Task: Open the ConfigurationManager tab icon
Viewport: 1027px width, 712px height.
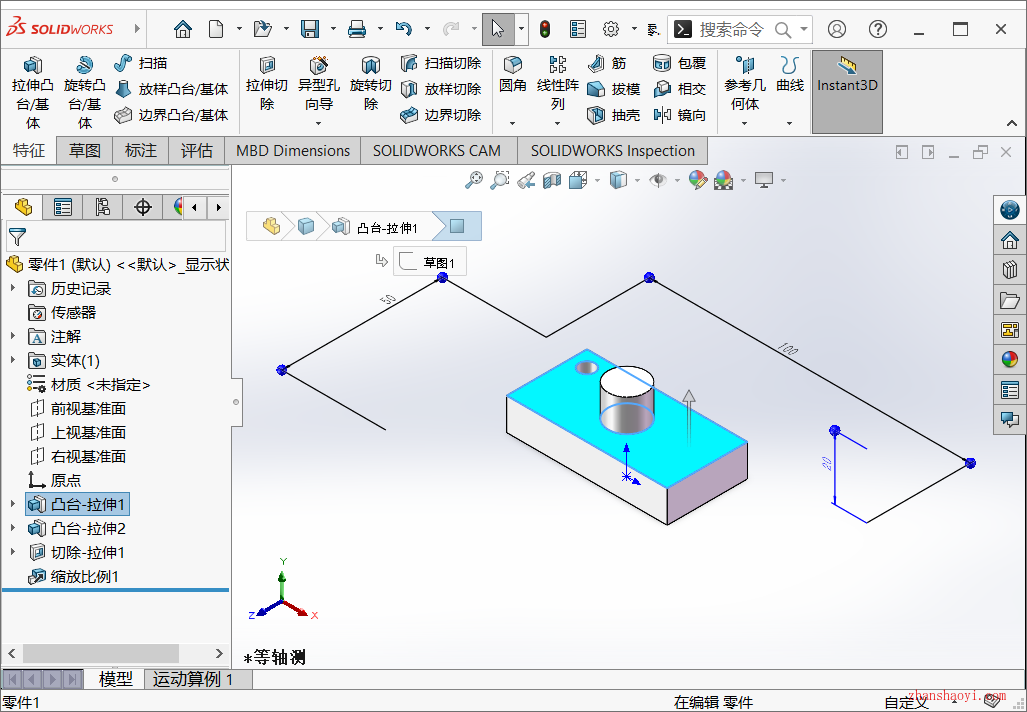Action: pyautogui.click(x=102, y=208)
